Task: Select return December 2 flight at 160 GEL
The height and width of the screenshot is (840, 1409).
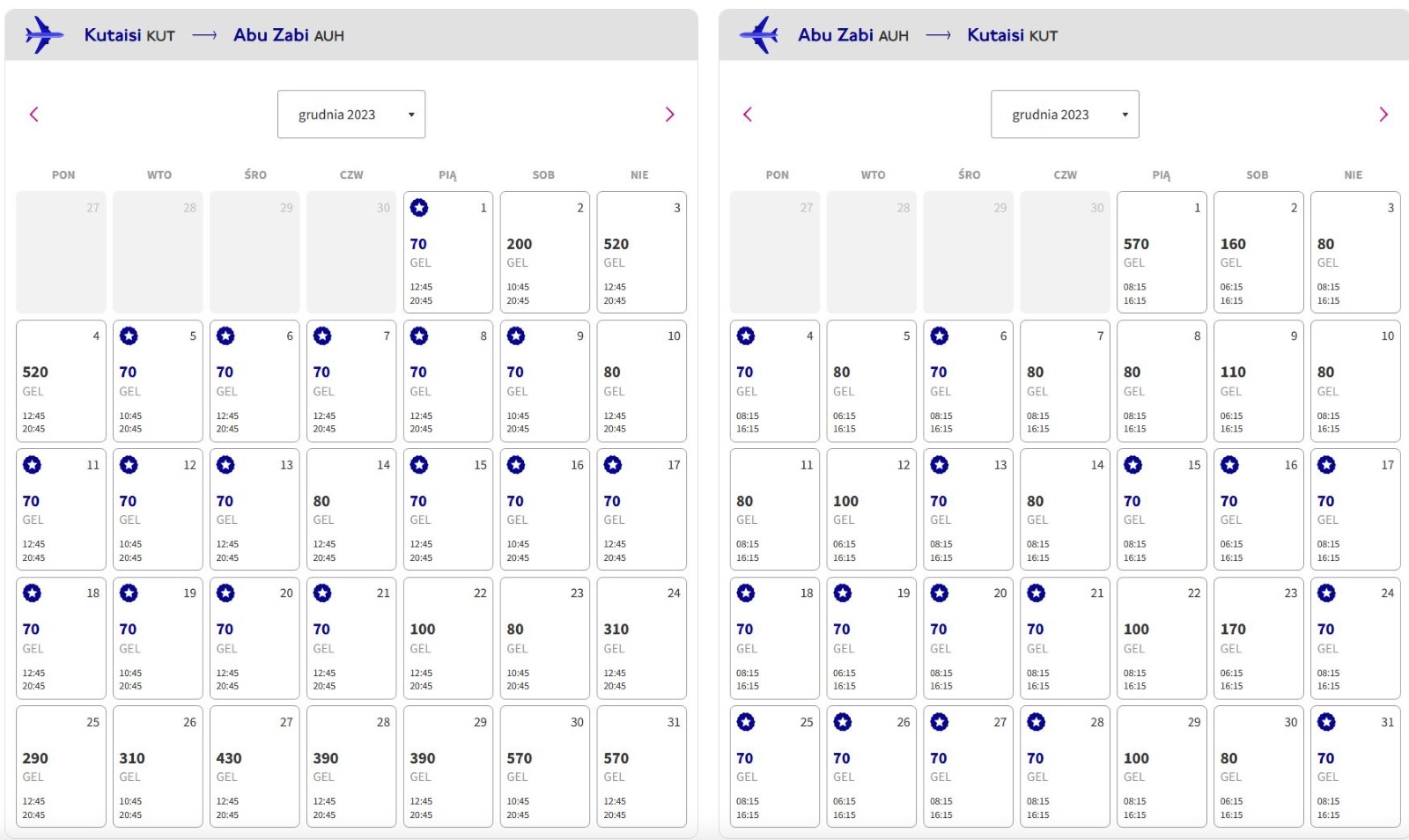Action: click(1258, 253)
